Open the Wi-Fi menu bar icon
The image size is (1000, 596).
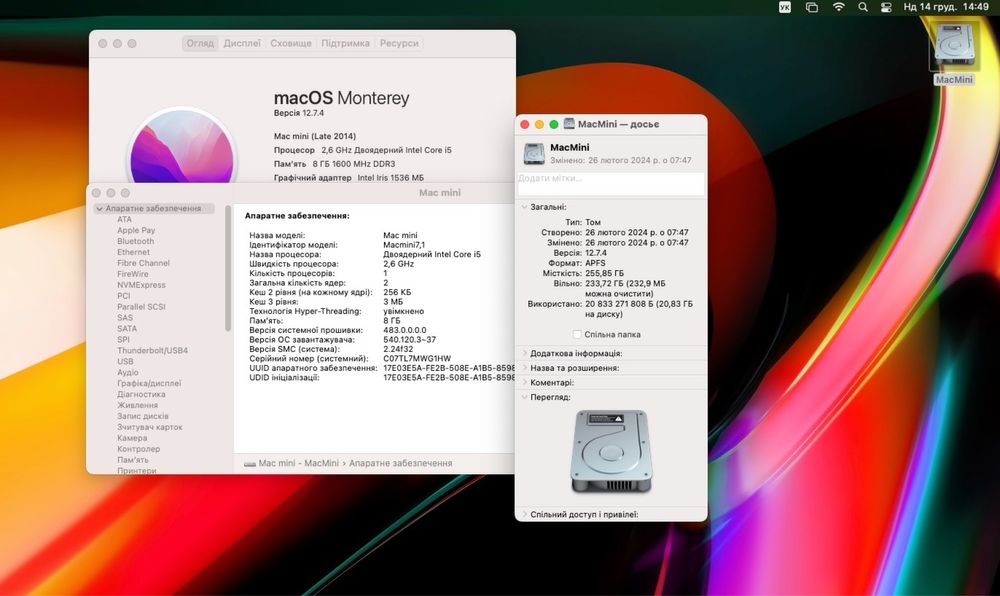pos(839,7)
